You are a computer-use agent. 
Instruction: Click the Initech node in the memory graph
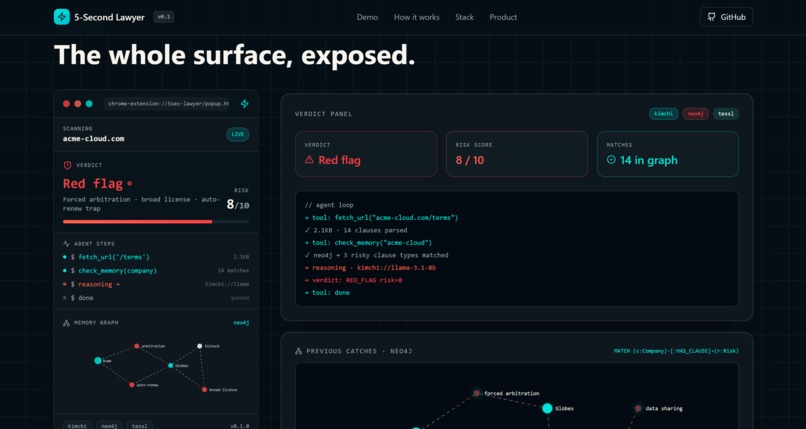199,346
